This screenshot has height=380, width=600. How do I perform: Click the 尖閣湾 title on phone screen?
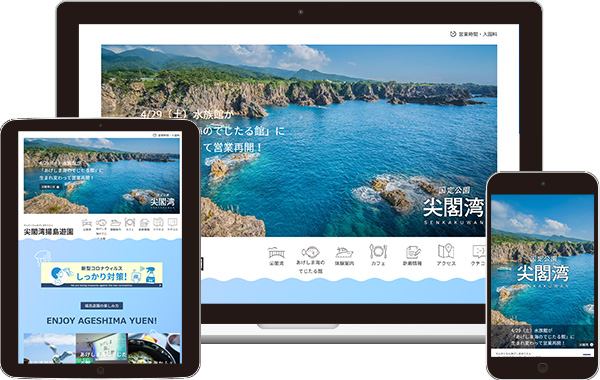coord(543,273)
